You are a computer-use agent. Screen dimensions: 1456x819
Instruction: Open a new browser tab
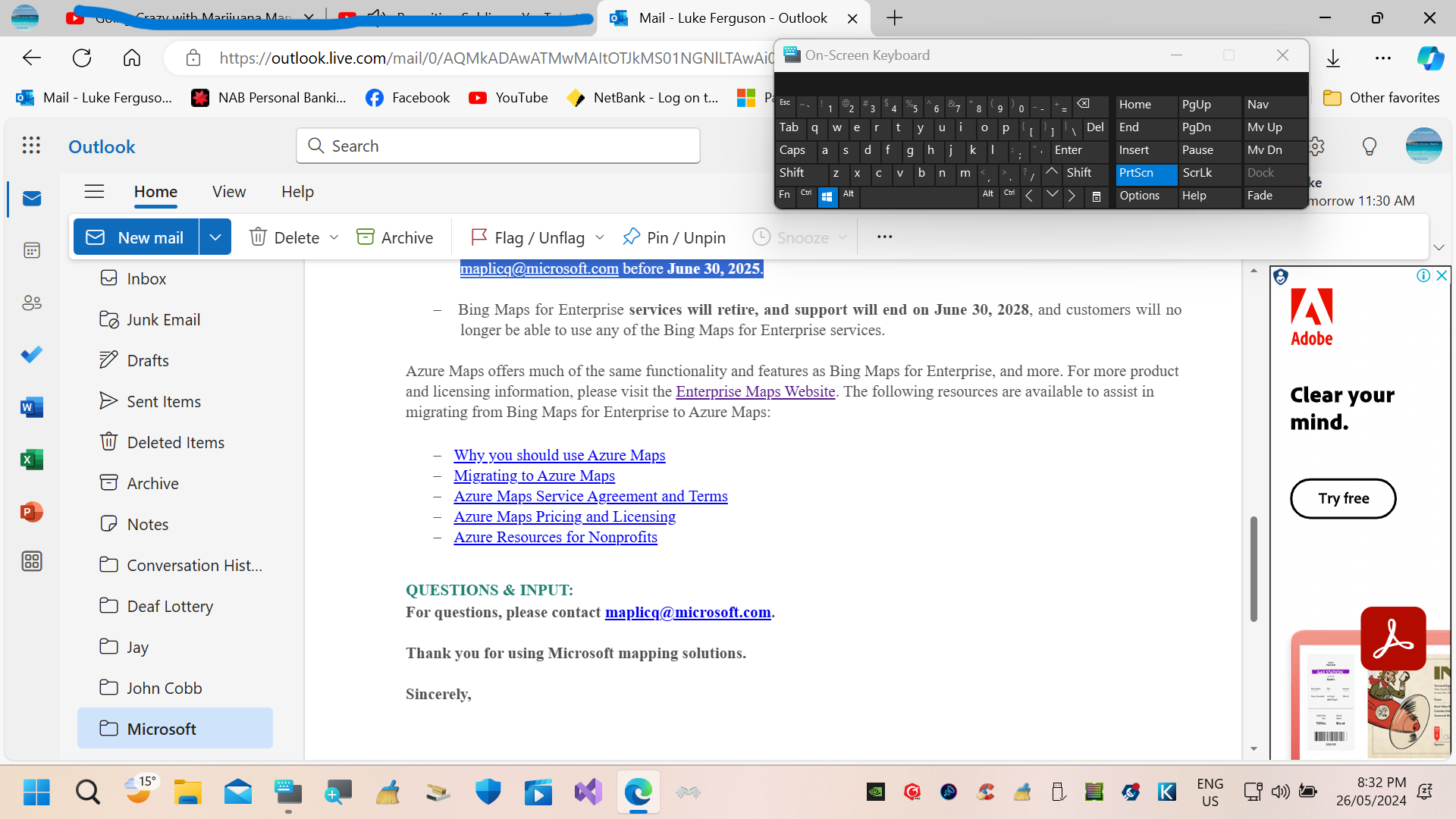click(x=895, y=18)
